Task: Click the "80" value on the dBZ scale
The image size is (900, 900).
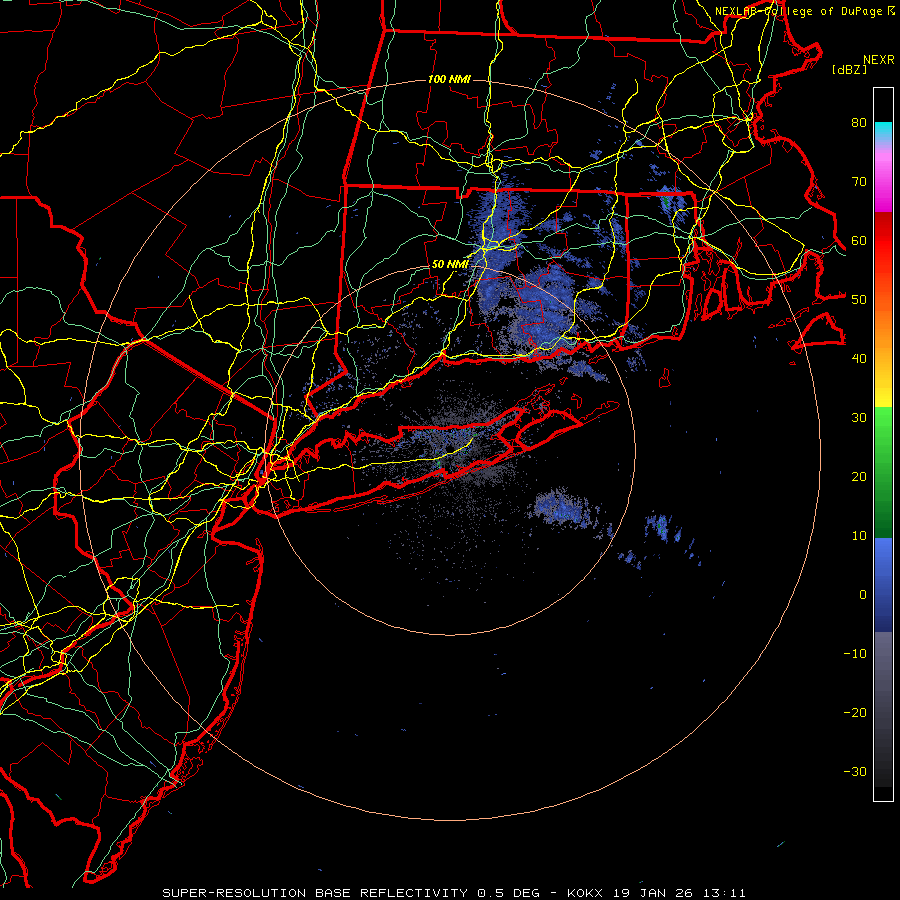Action: click(x=859, y=123)
